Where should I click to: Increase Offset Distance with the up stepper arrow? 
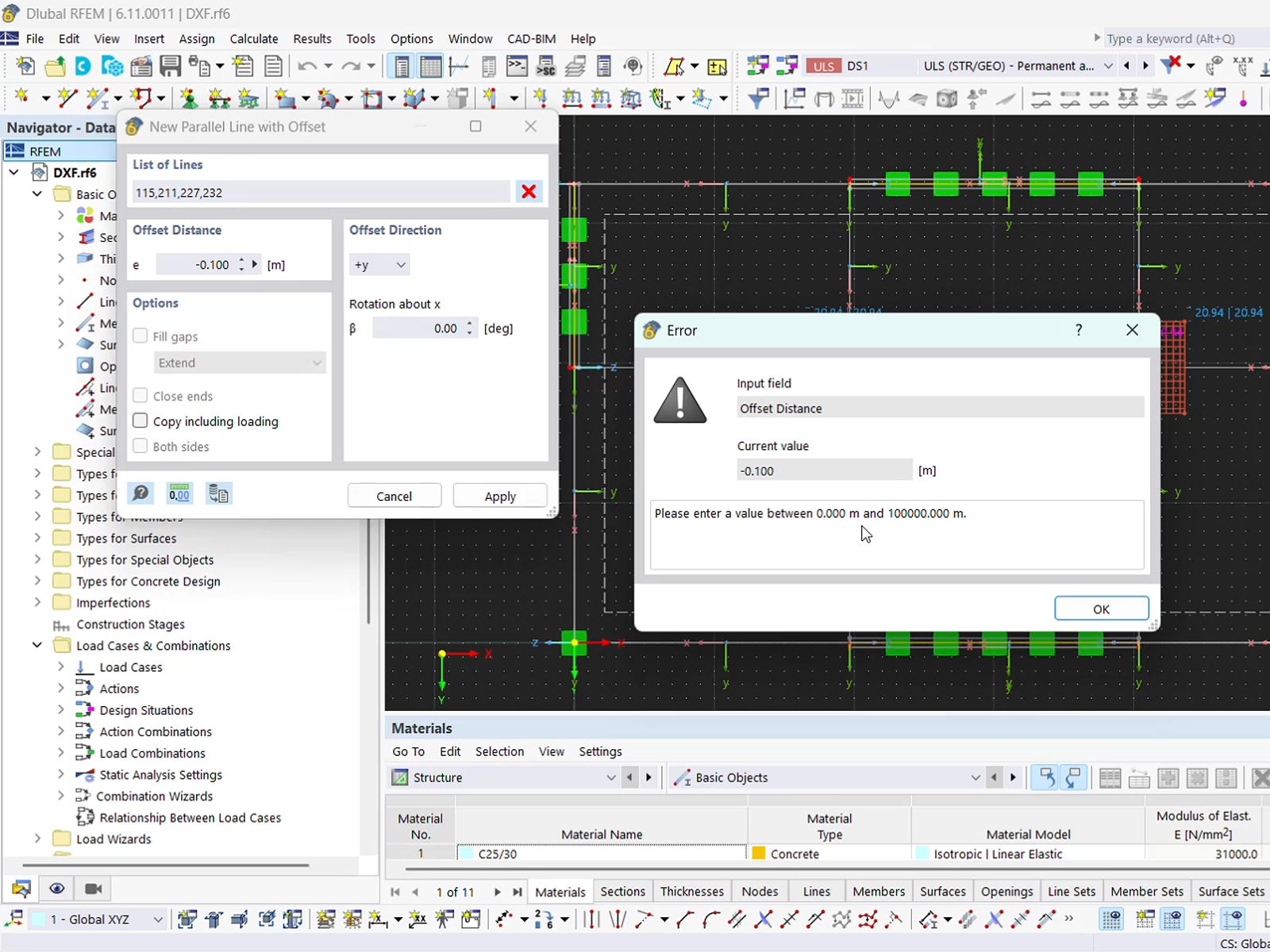[x=241, y=260]
